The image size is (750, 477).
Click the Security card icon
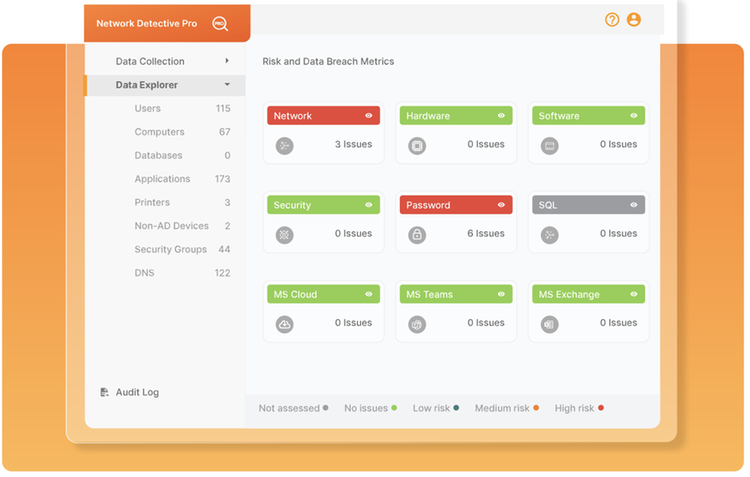(x=285, y=235)
